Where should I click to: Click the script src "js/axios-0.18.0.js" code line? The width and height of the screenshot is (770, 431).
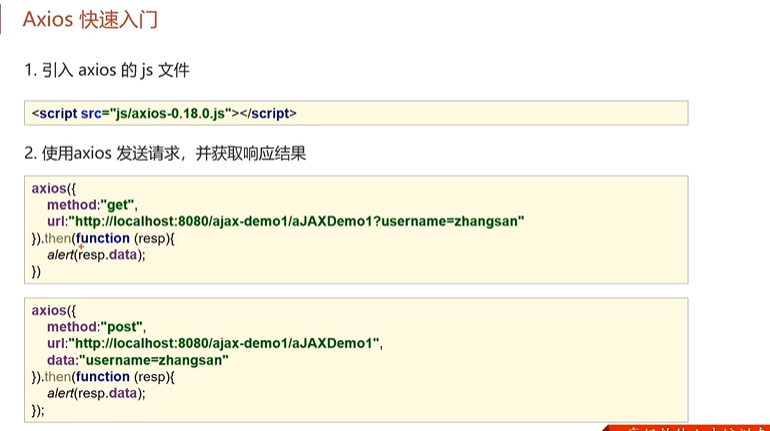pyautogui.click(x=164, y=113)
